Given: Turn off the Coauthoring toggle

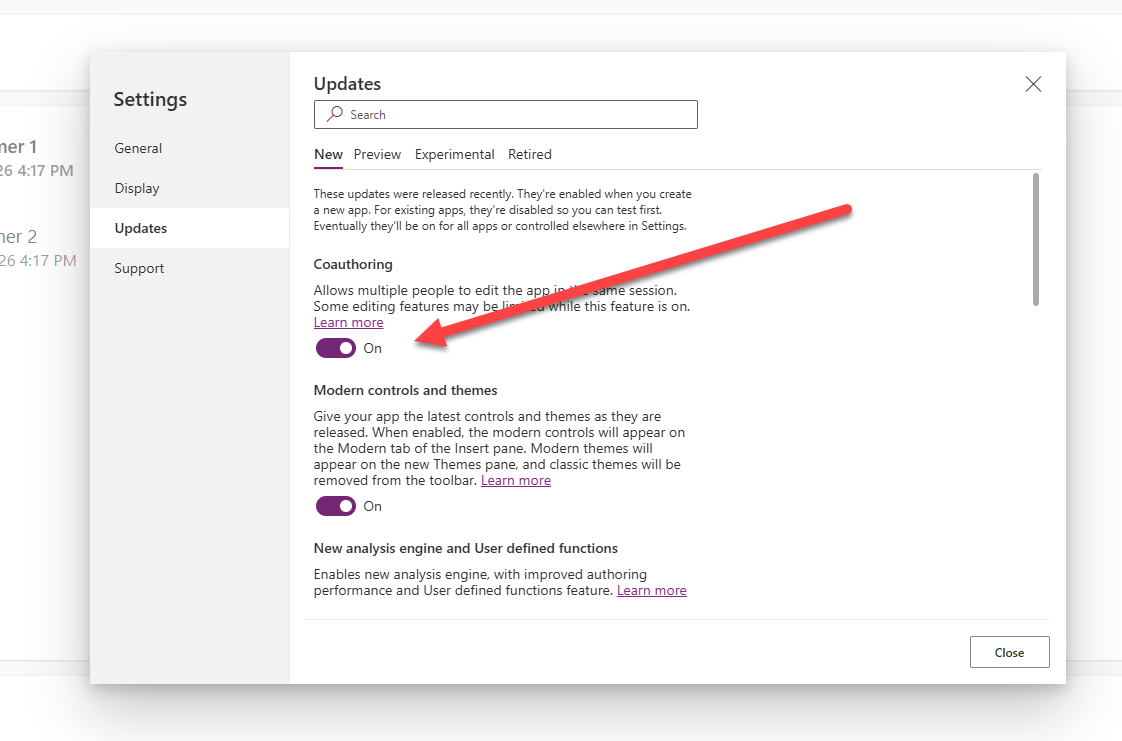Looking at the screenshot, I should [336, 348].
